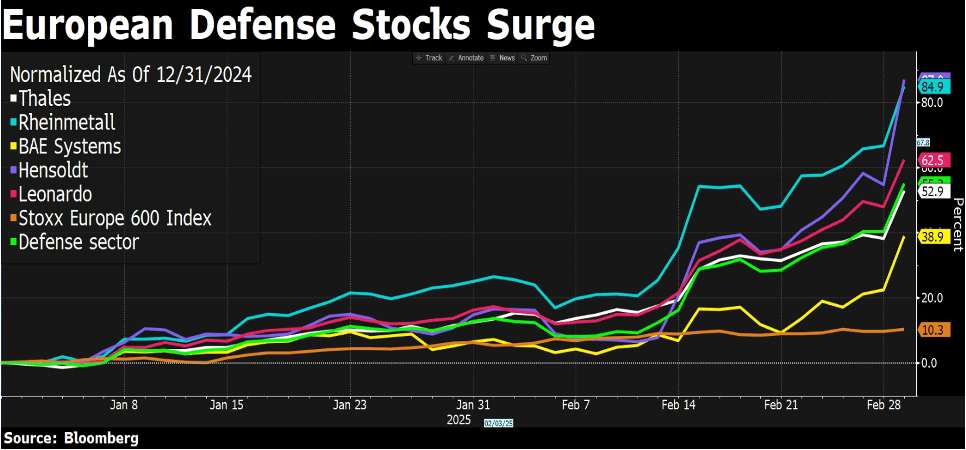Image resolution: width=966 pixels, height=450 pixels.
Task: Select Stoxx Europe 600 Index legend entry
Action: click(x=111, y=218)
